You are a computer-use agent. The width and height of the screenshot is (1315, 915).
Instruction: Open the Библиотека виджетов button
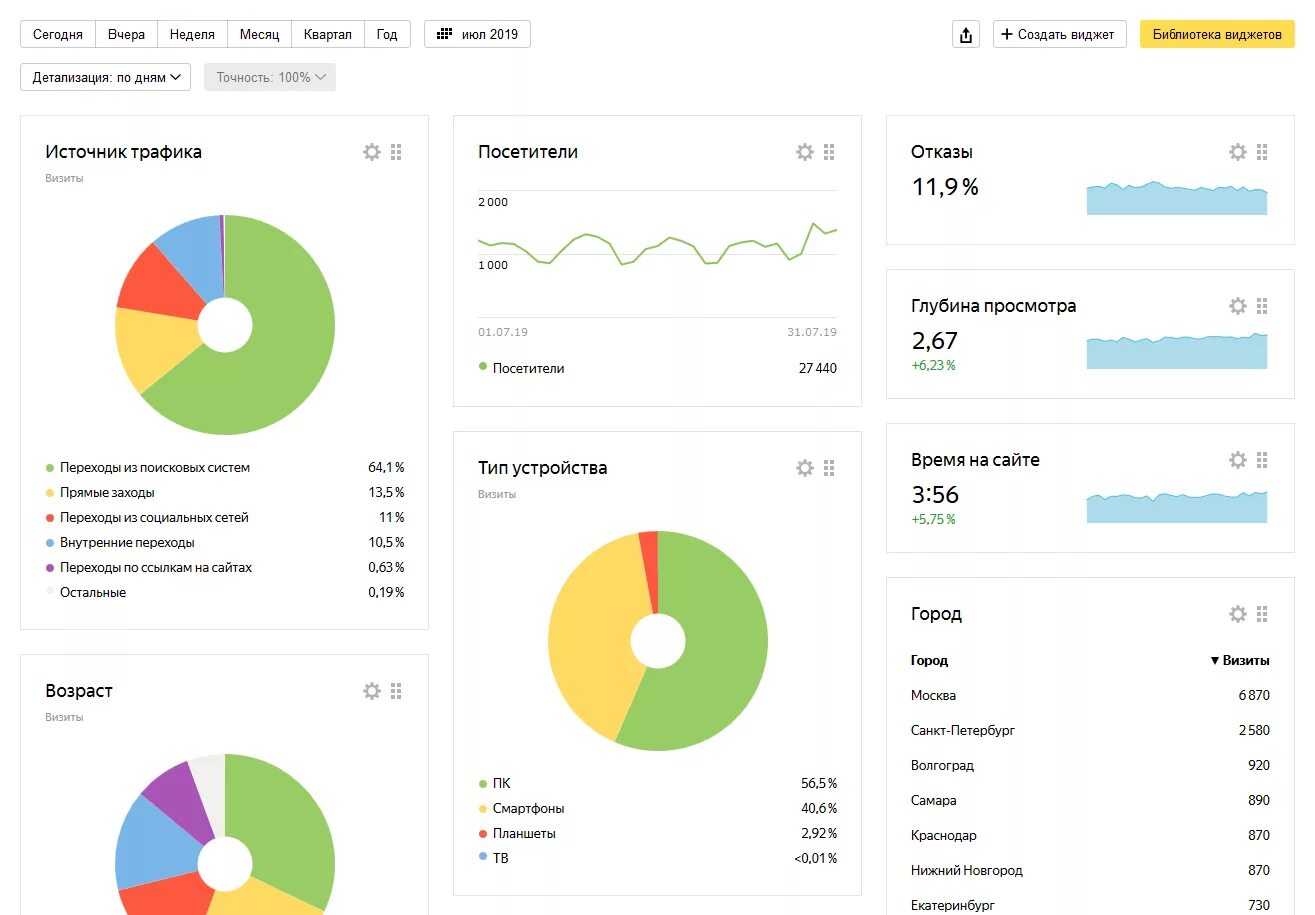(1217, 34)
